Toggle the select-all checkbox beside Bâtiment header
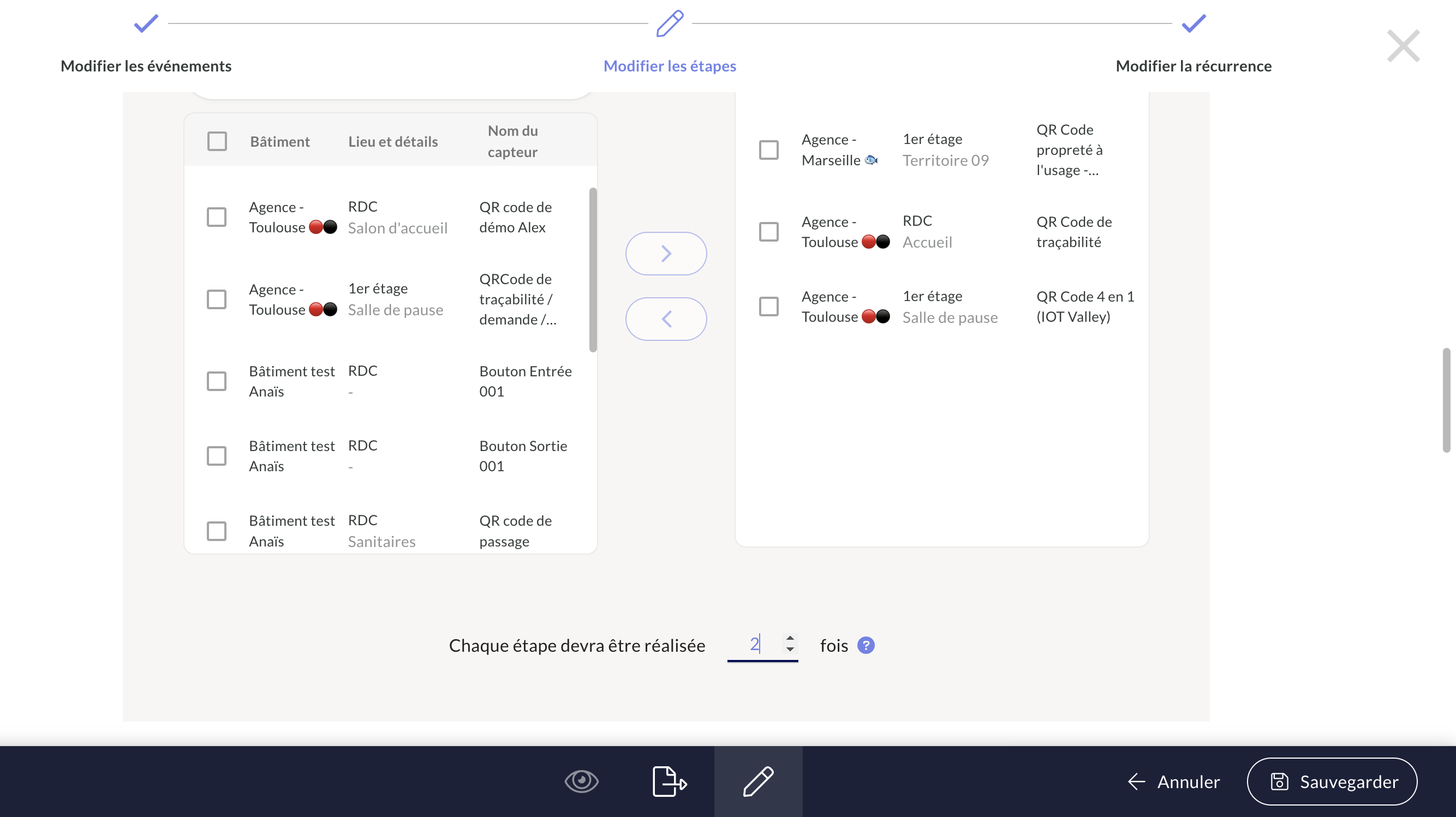This screenshot has width=1456, height=817. 217,141
